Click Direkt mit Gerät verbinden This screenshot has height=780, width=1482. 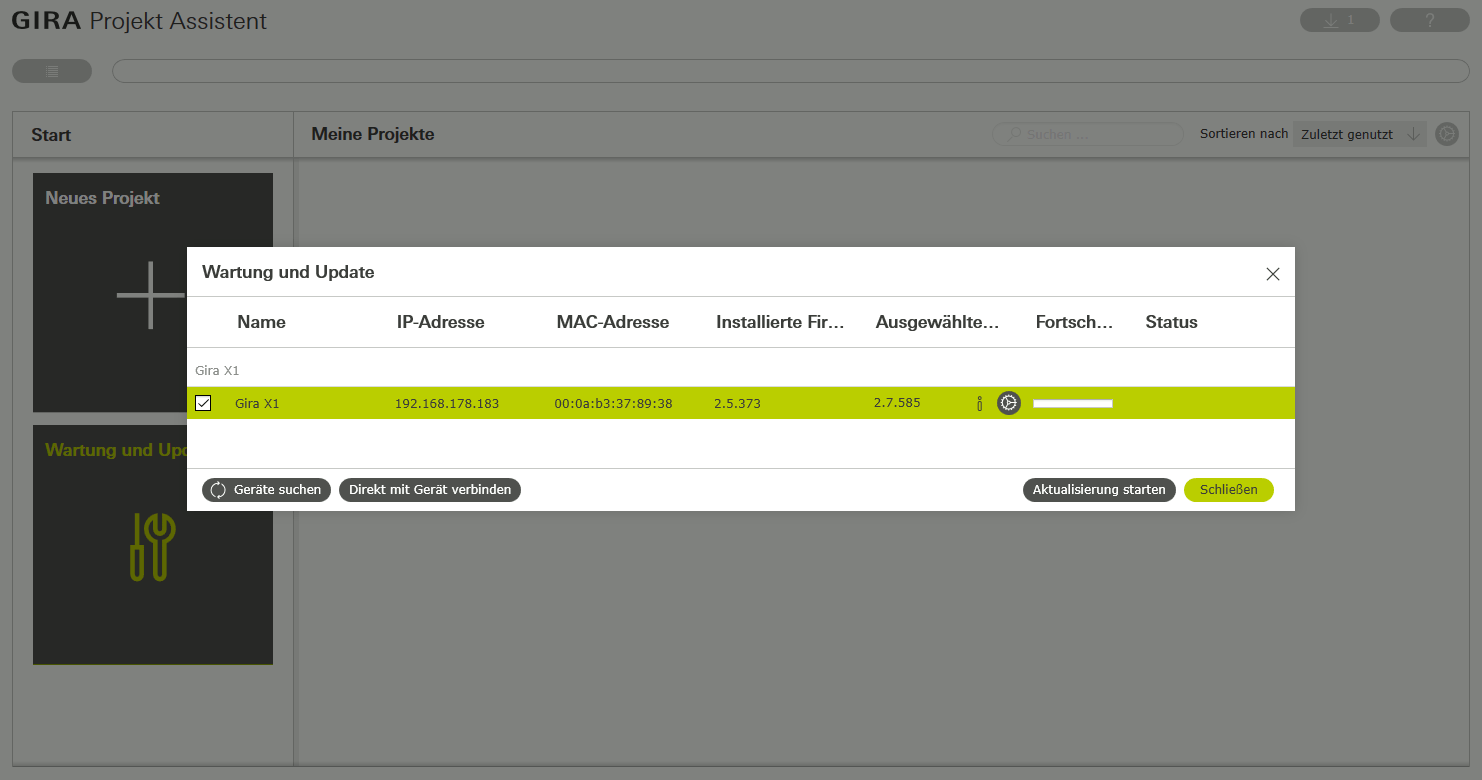coord(430,490)
